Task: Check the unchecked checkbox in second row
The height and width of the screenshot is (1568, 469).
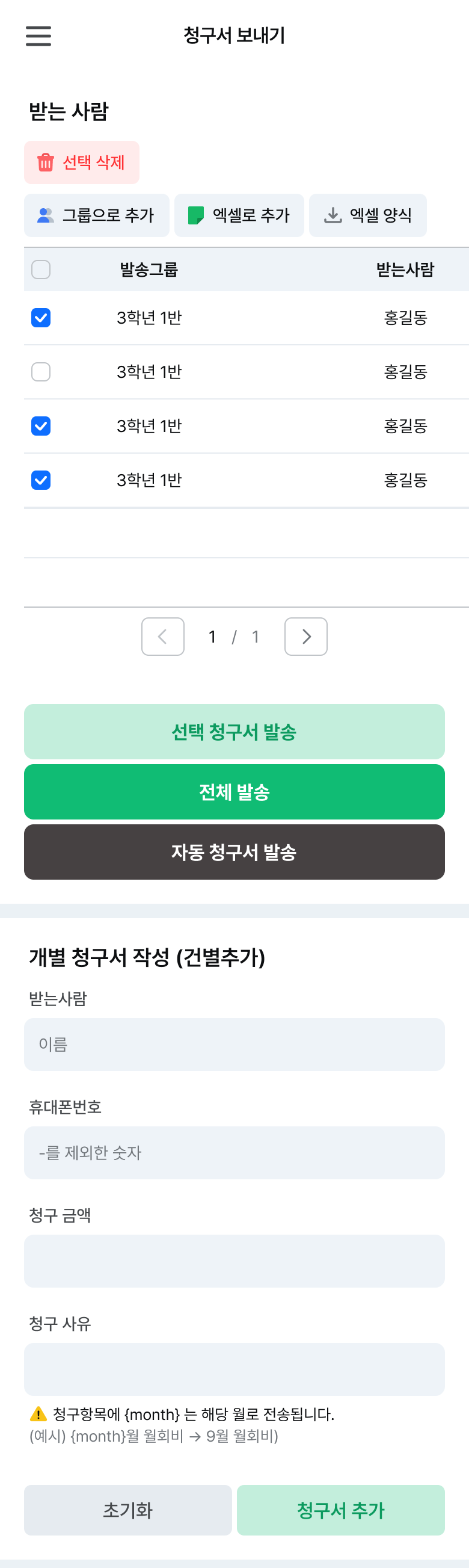Action: click(40, 372)
